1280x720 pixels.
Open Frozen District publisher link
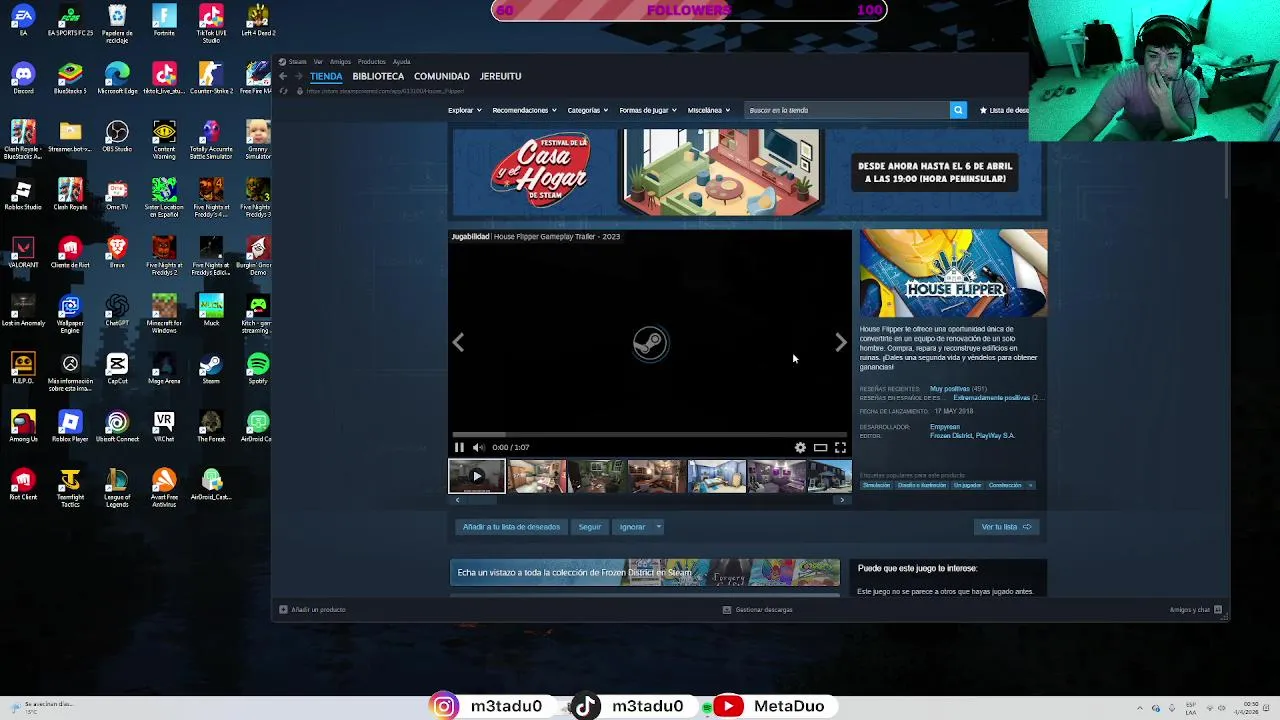pos(949,436)
